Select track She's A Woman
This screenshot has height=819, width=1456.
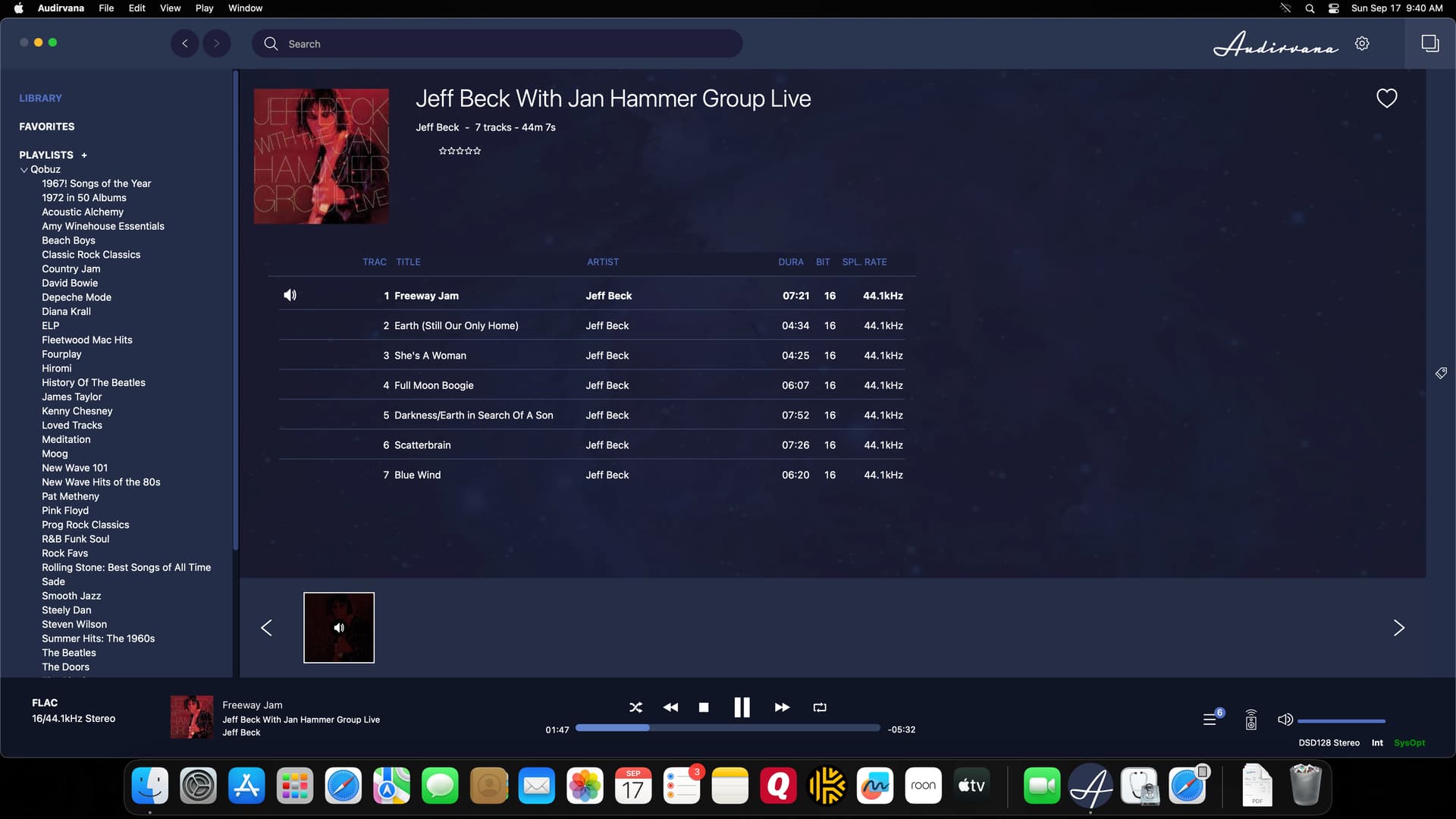[591, 356]
